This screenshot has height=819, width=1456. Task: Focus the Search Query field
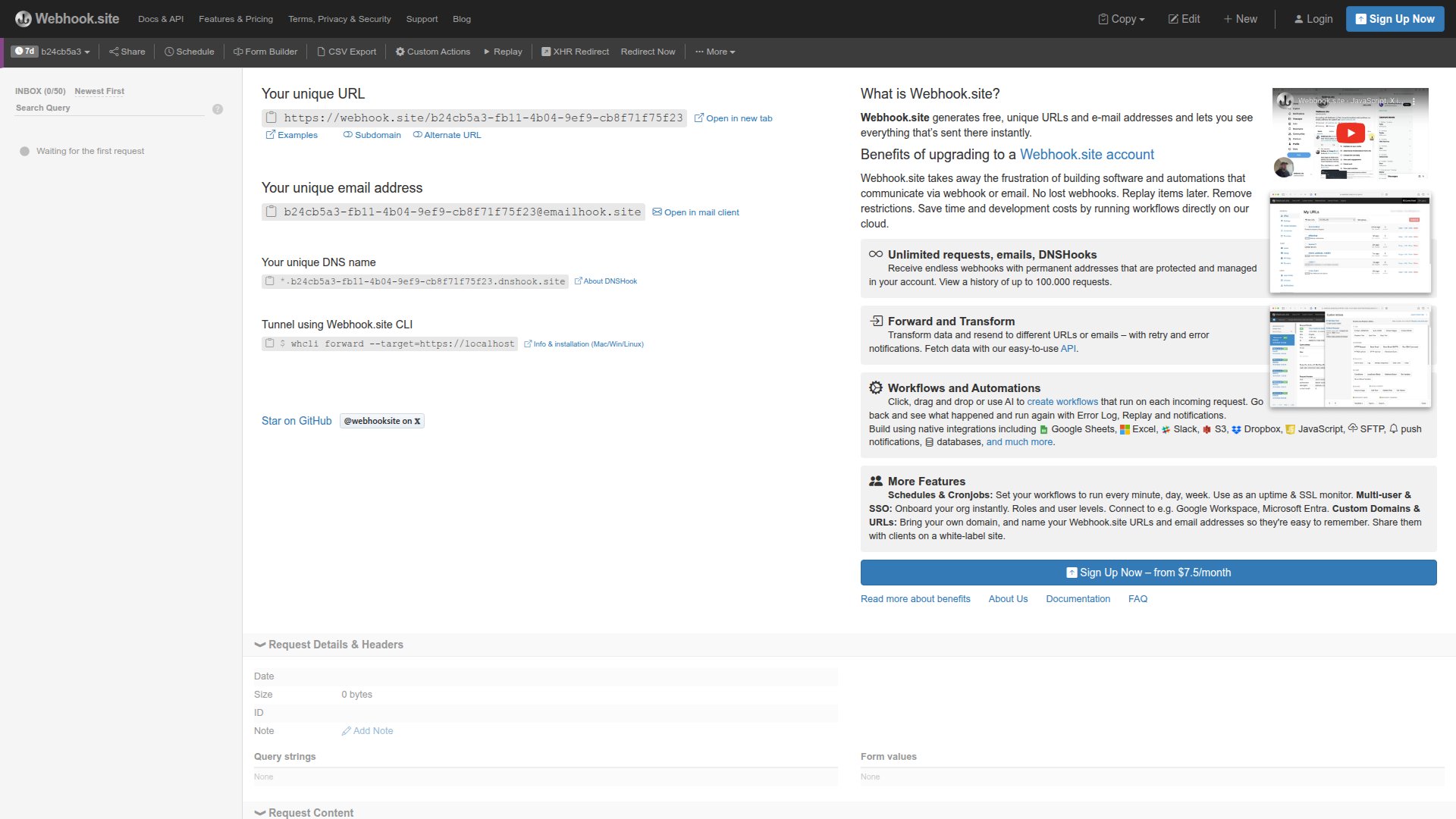click(x=110, y=108)
